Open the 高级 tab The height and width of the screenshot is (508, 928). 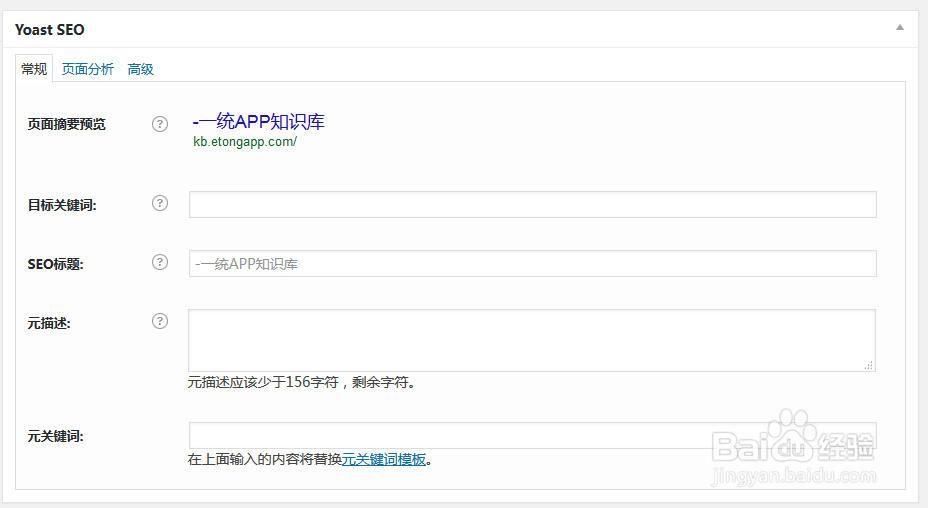140,69
